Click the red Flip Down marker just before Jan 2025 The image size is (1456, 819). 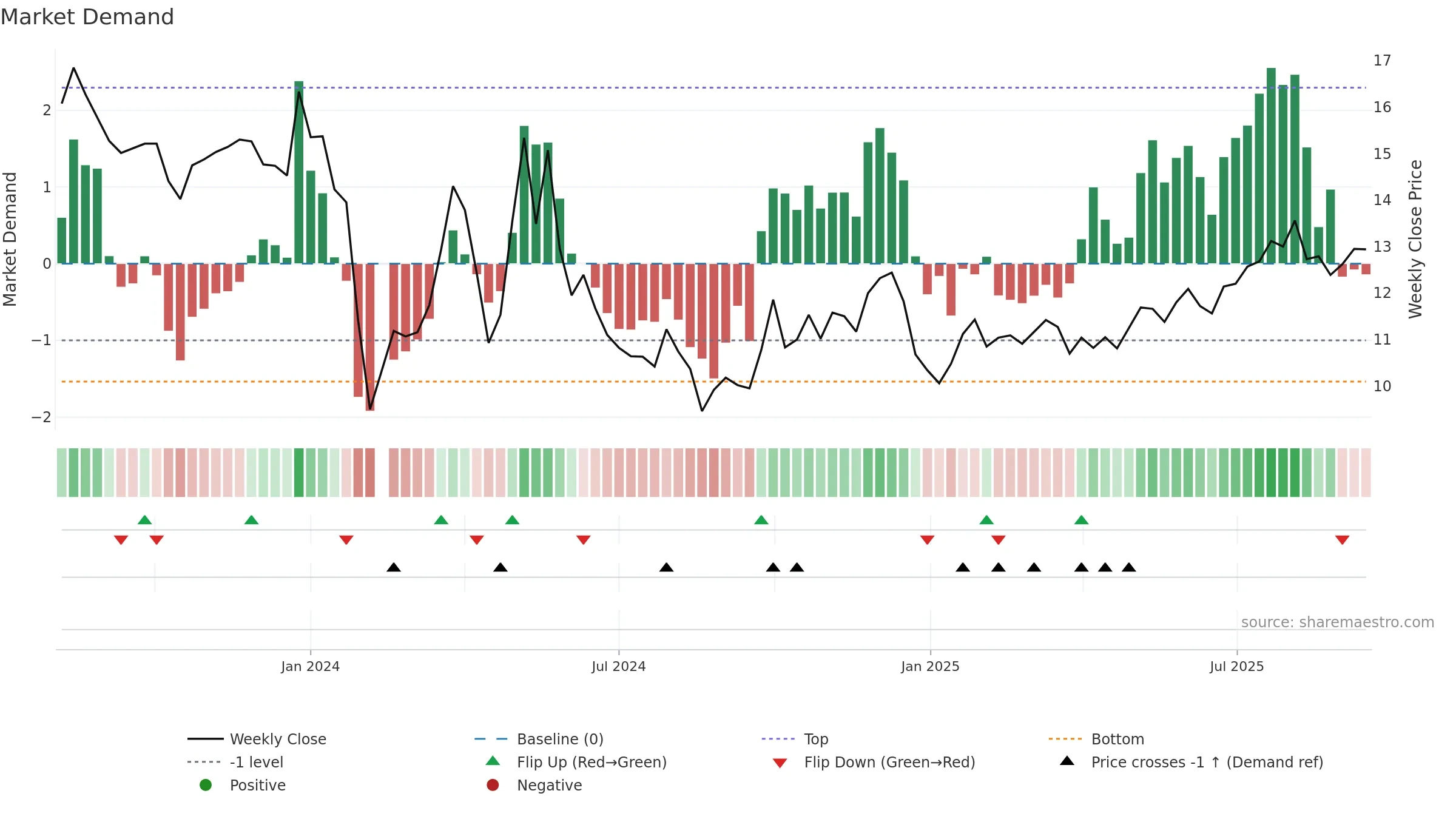[927, 540]
